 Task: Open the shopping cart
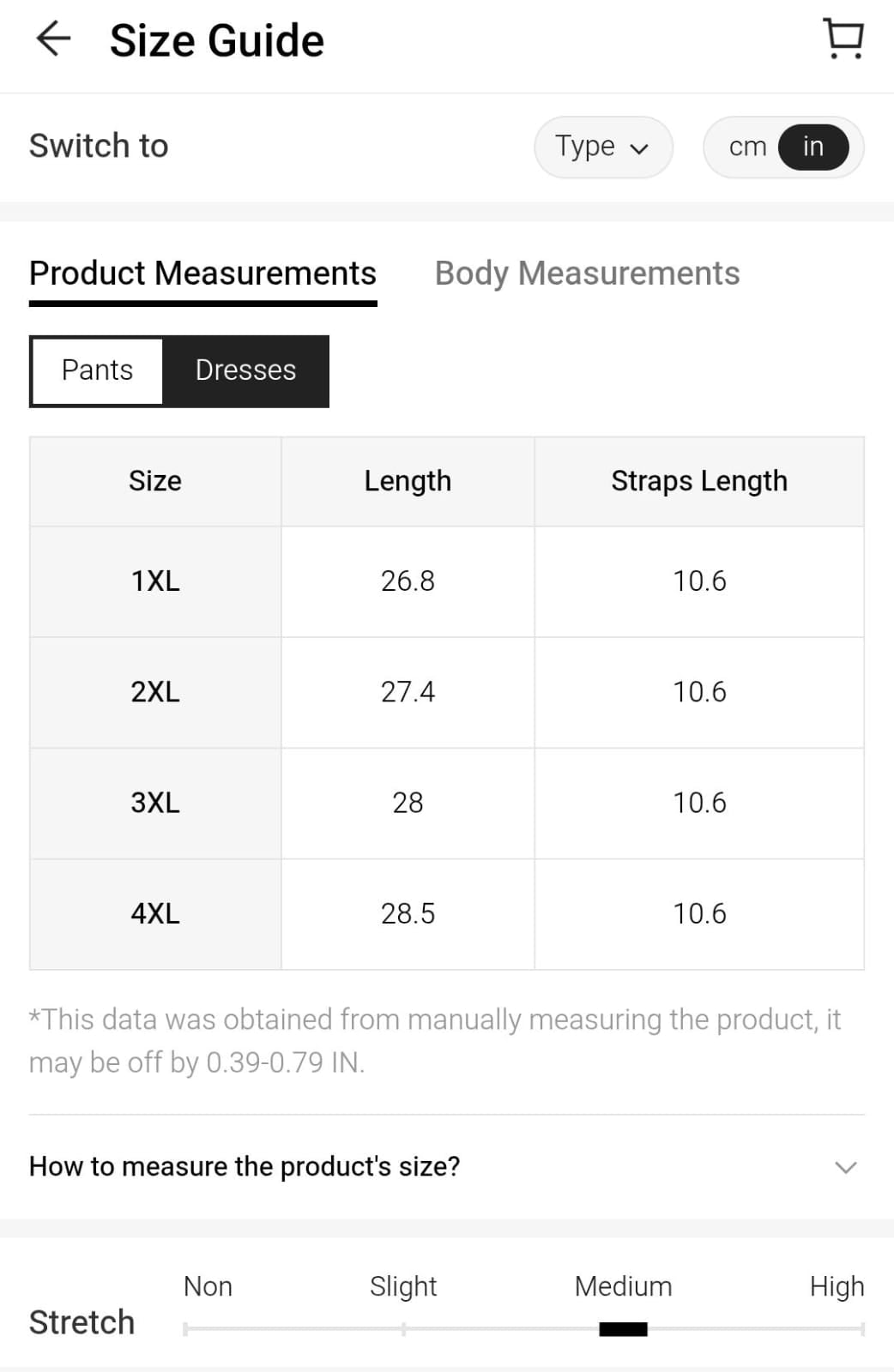pyautogui.click(x=843, y=39)
